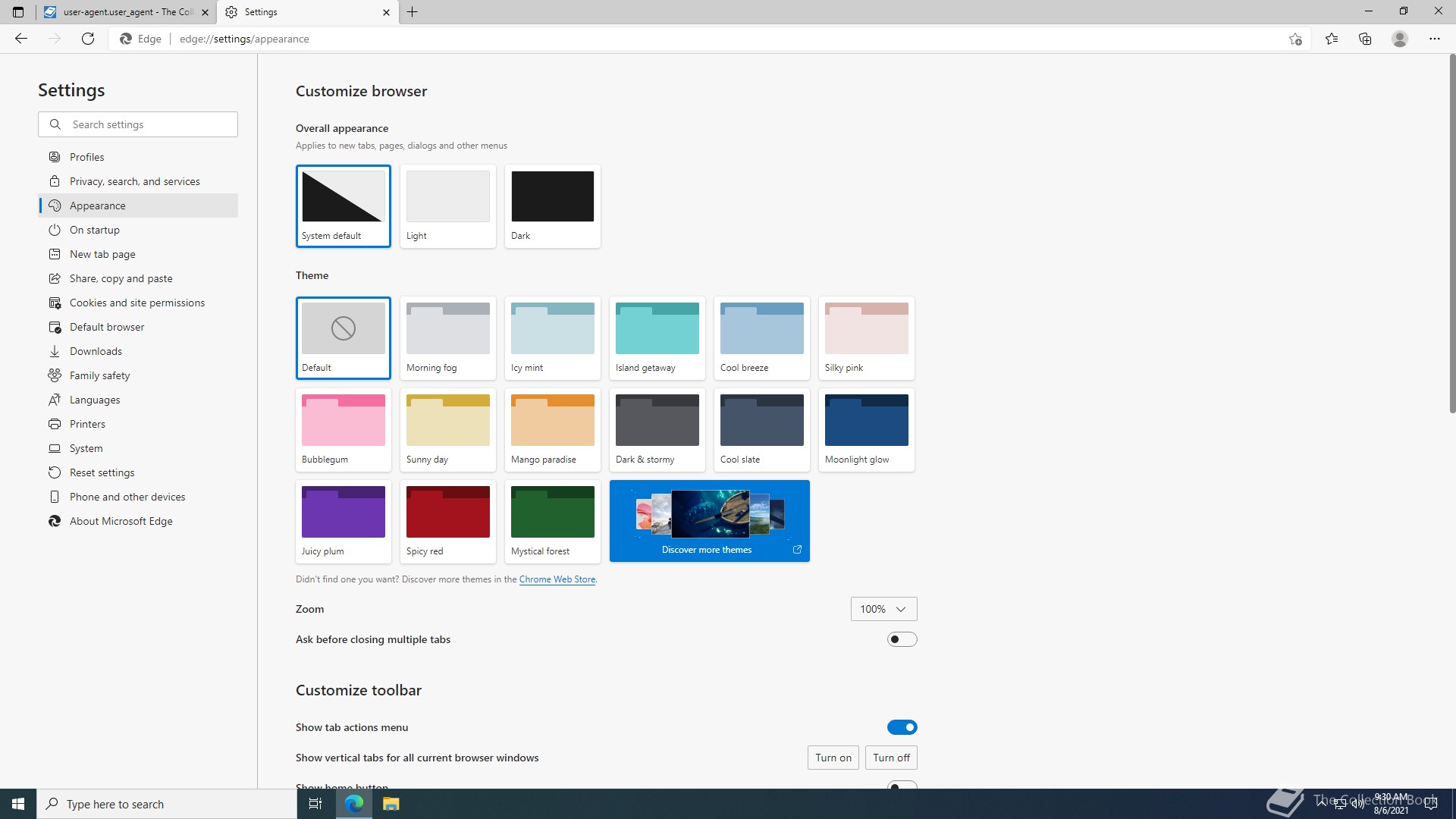Open the Collections icon in toolbar
The height and width of the screenshot is (819, 1456).
(x=1365, y=39)
